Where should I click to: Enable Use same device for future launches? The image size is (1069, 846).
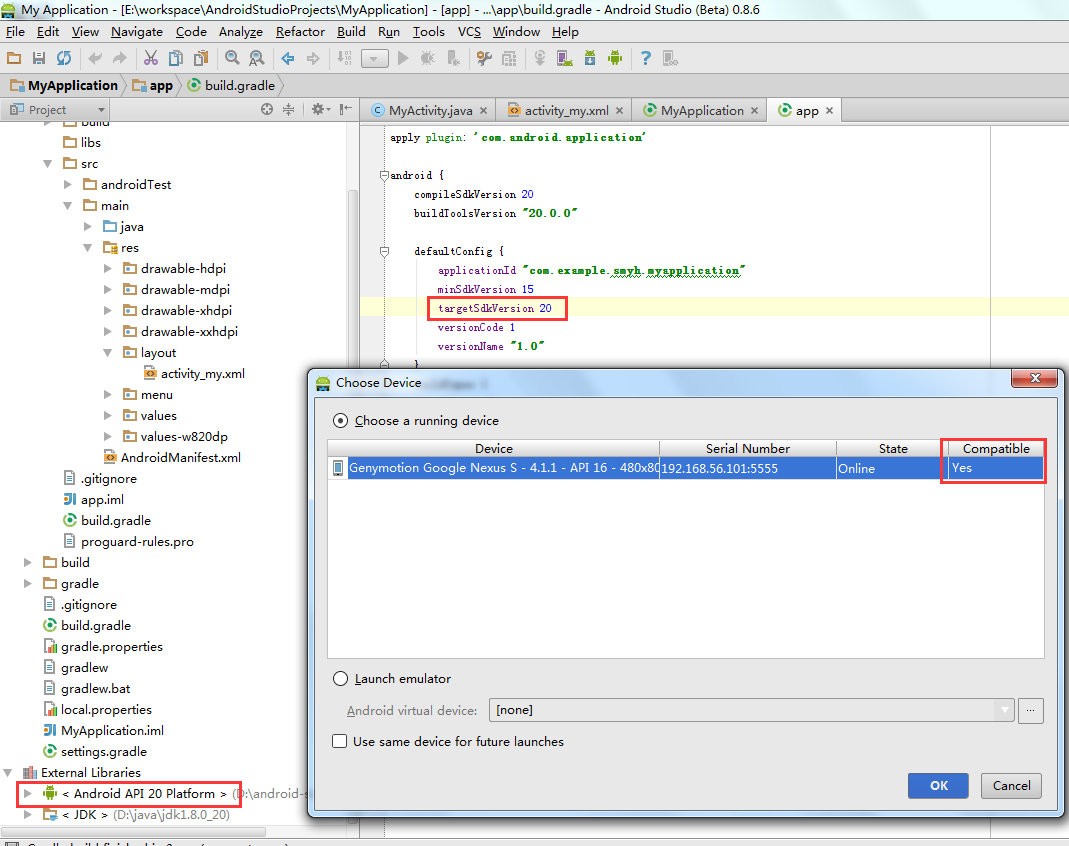coord(339,741)
